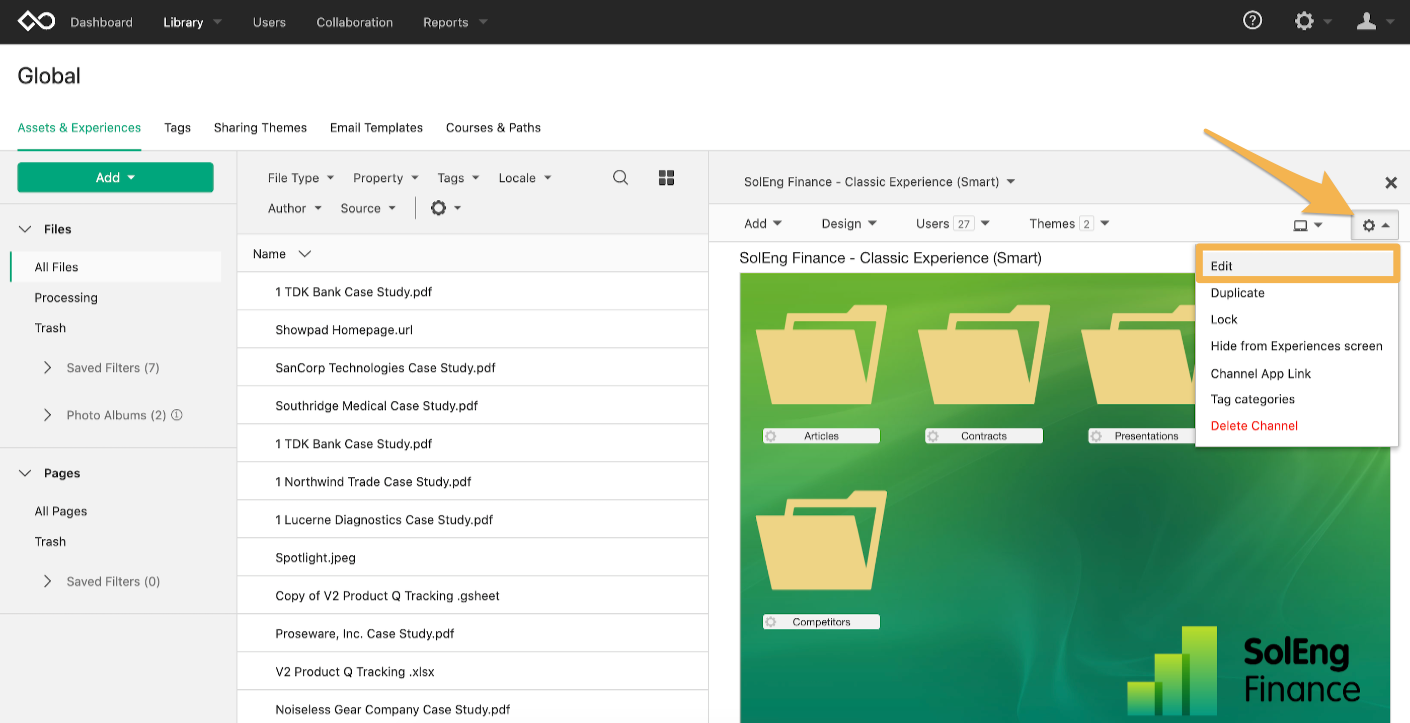Click the Showpad infinity logo
This screenshot has width=1410, height=723.
(36, 21)
